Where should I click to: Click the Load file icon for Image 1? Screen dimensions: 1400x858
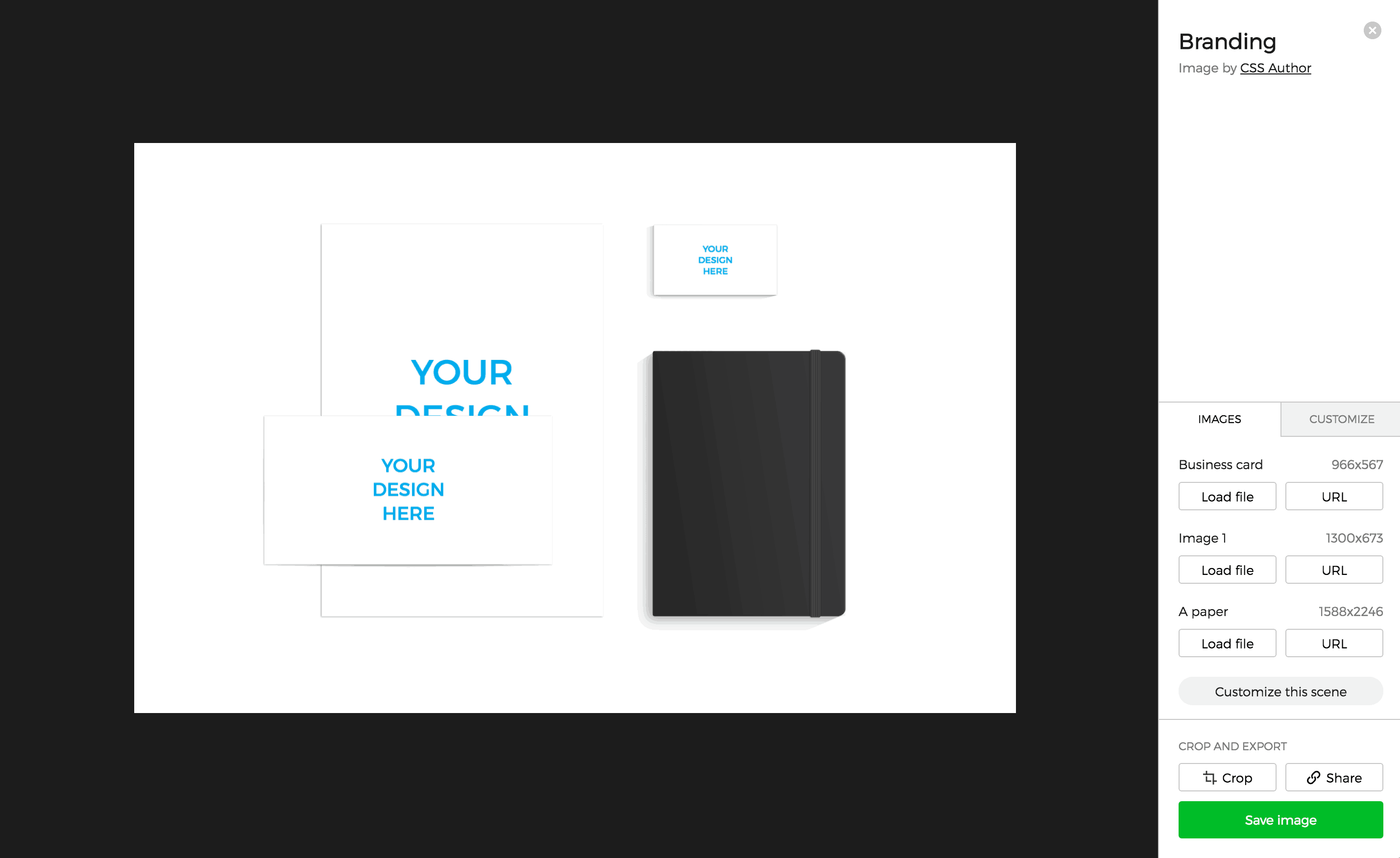tap(1227, 570)
